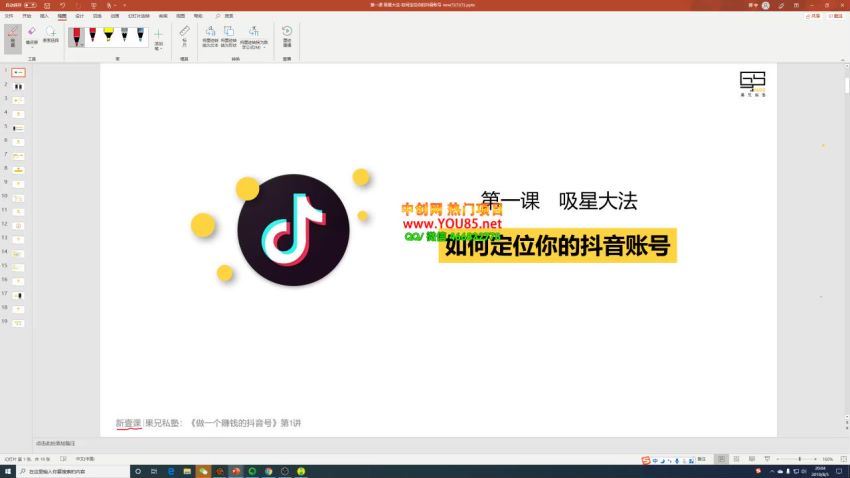Click the zoom percentage value
This screenshot has height=478, width=850.
(828, 459)
